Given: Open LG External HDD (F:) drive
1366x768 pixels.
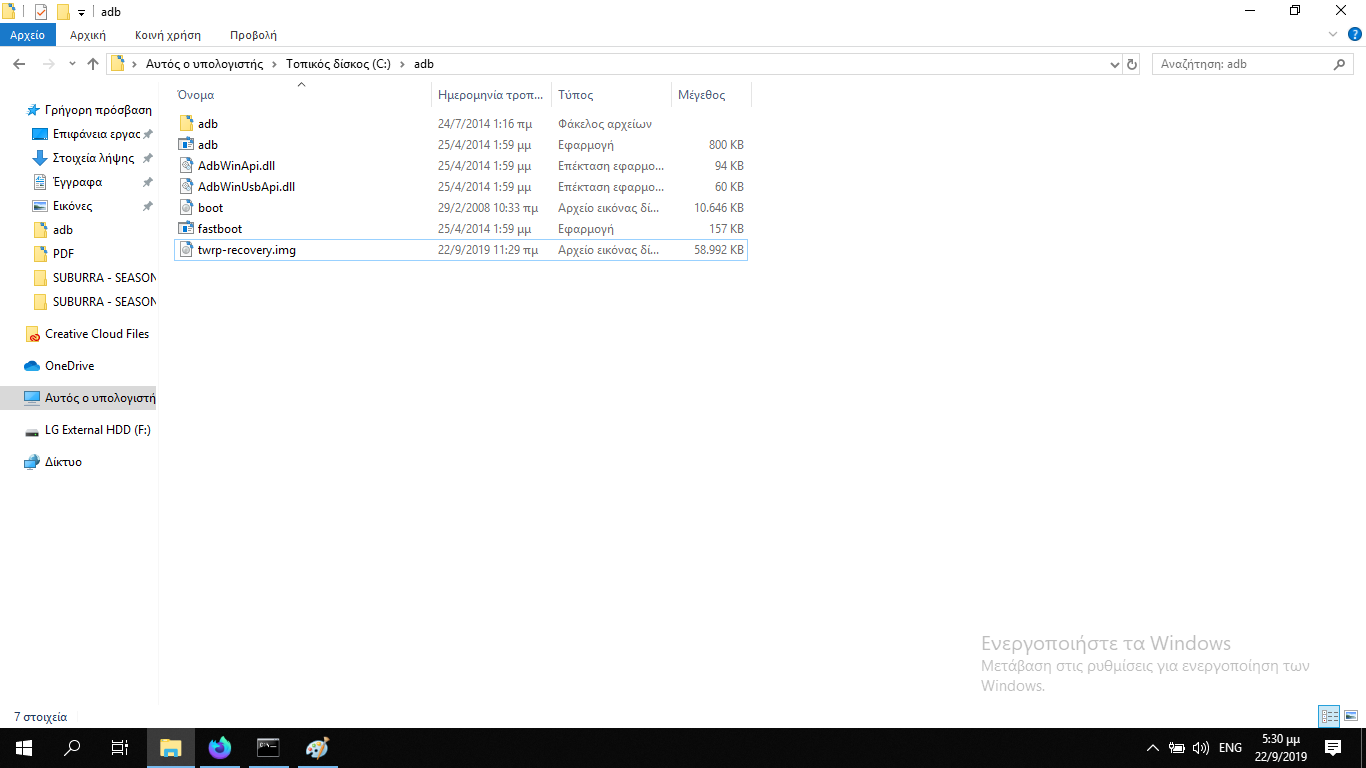Looking at the screenshot, I should [97, 430].
